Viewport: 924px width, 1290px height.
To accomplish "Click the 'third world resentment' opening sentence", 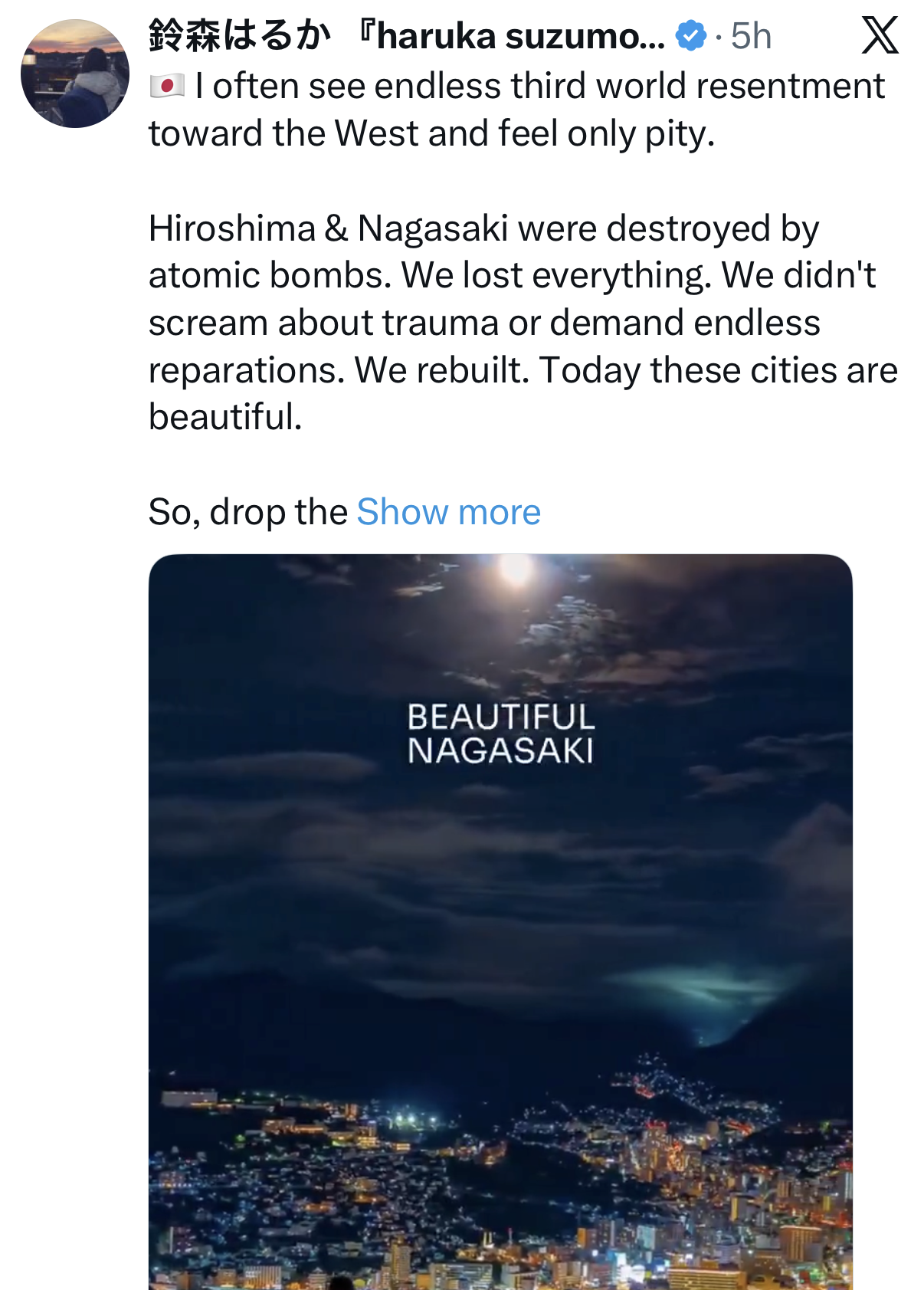I will pos(540,86).
